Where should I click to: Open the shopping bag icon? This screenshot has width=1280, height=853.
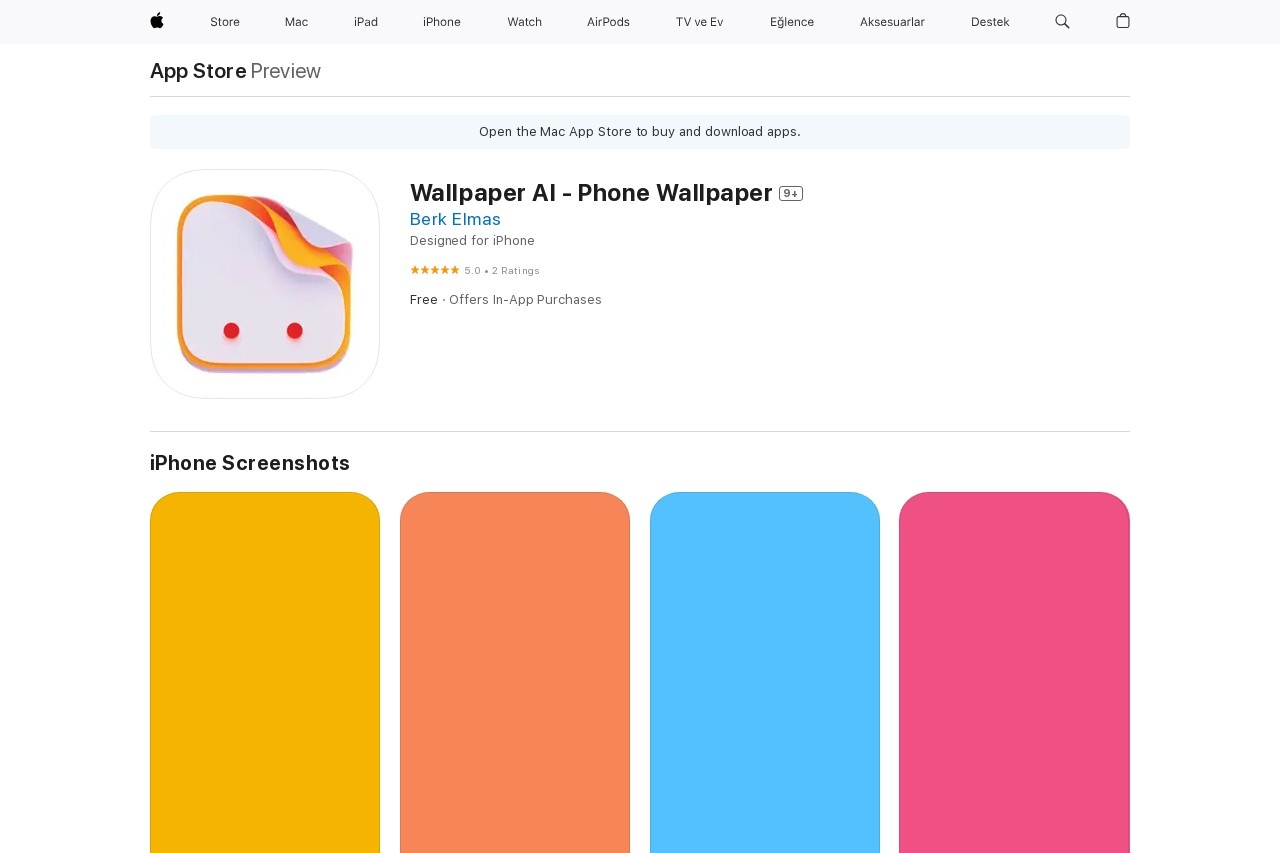1123,21
